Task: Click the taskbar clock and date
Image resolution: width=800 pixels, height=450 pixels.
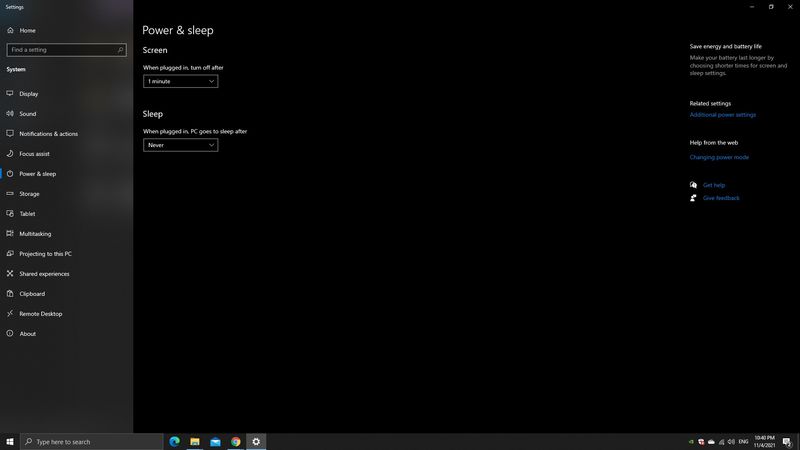Action: [764, 442]
